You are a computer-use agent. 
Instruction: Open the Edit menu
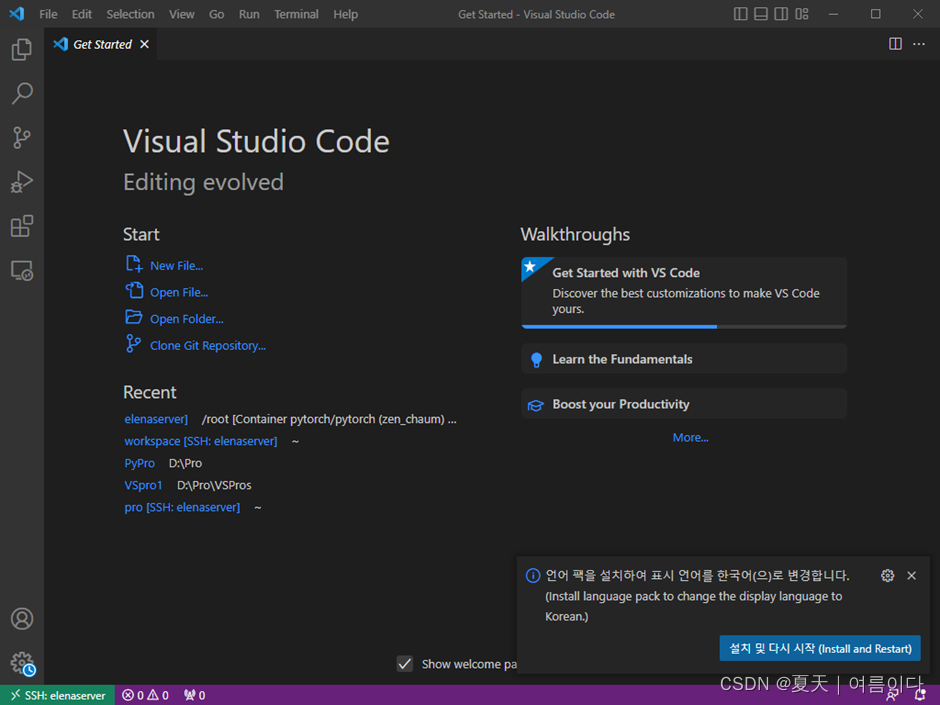82,14
